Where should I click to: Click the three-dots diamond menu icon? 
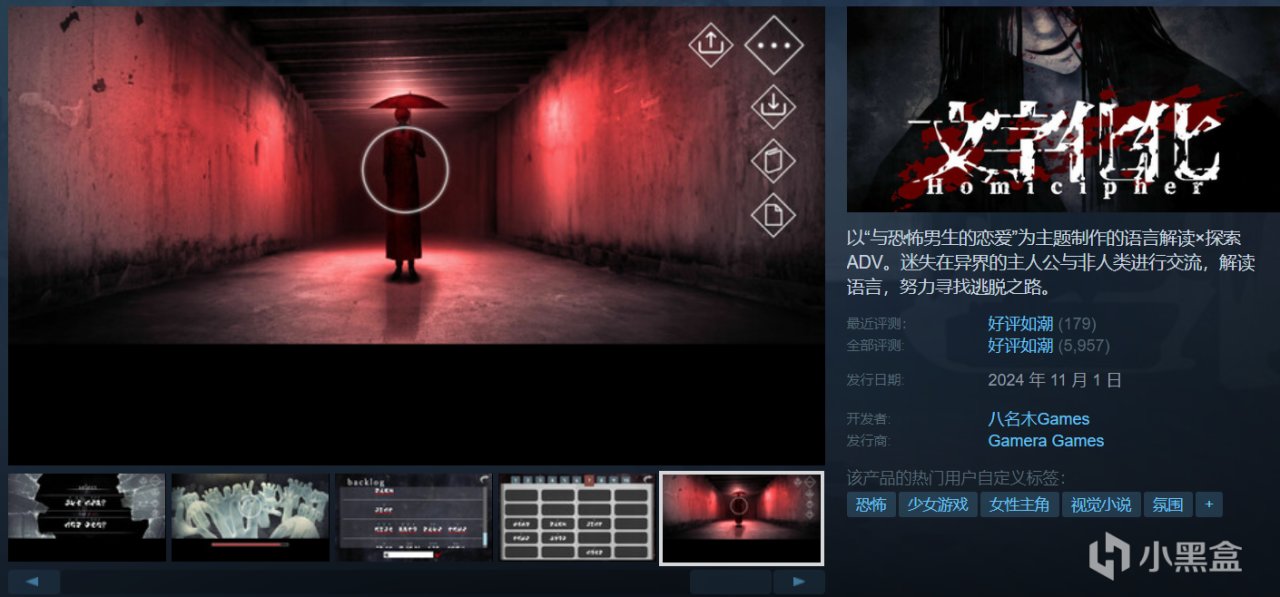click(x=774, y=45)
